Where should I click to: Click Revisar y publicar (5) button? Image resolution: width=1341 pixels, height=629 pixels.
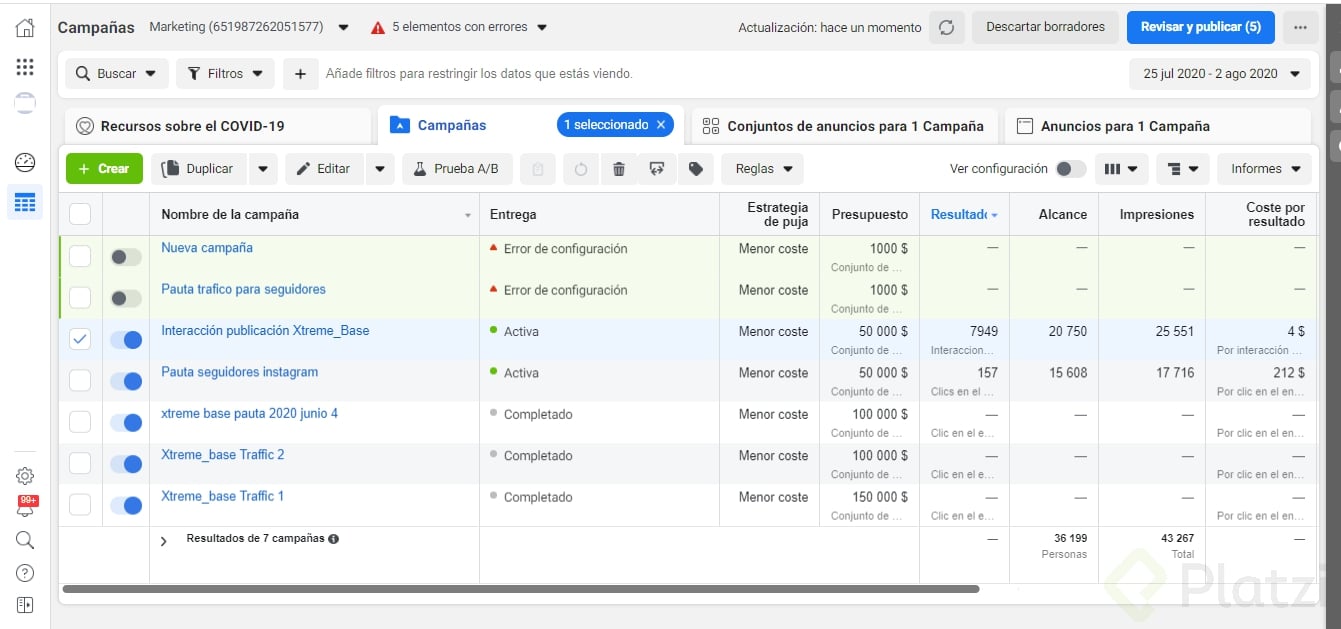click(x=1200, y=27)
